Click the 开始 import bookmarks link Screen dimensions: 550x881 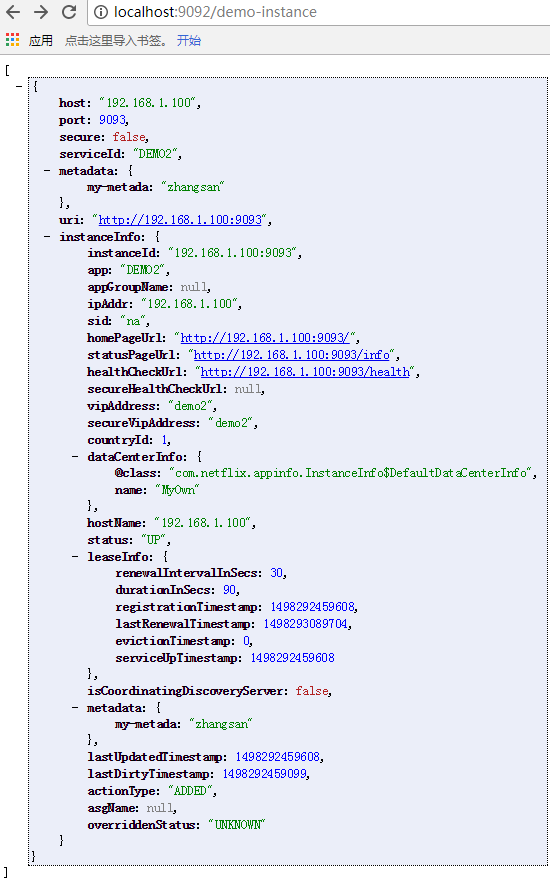coord(189,40)
